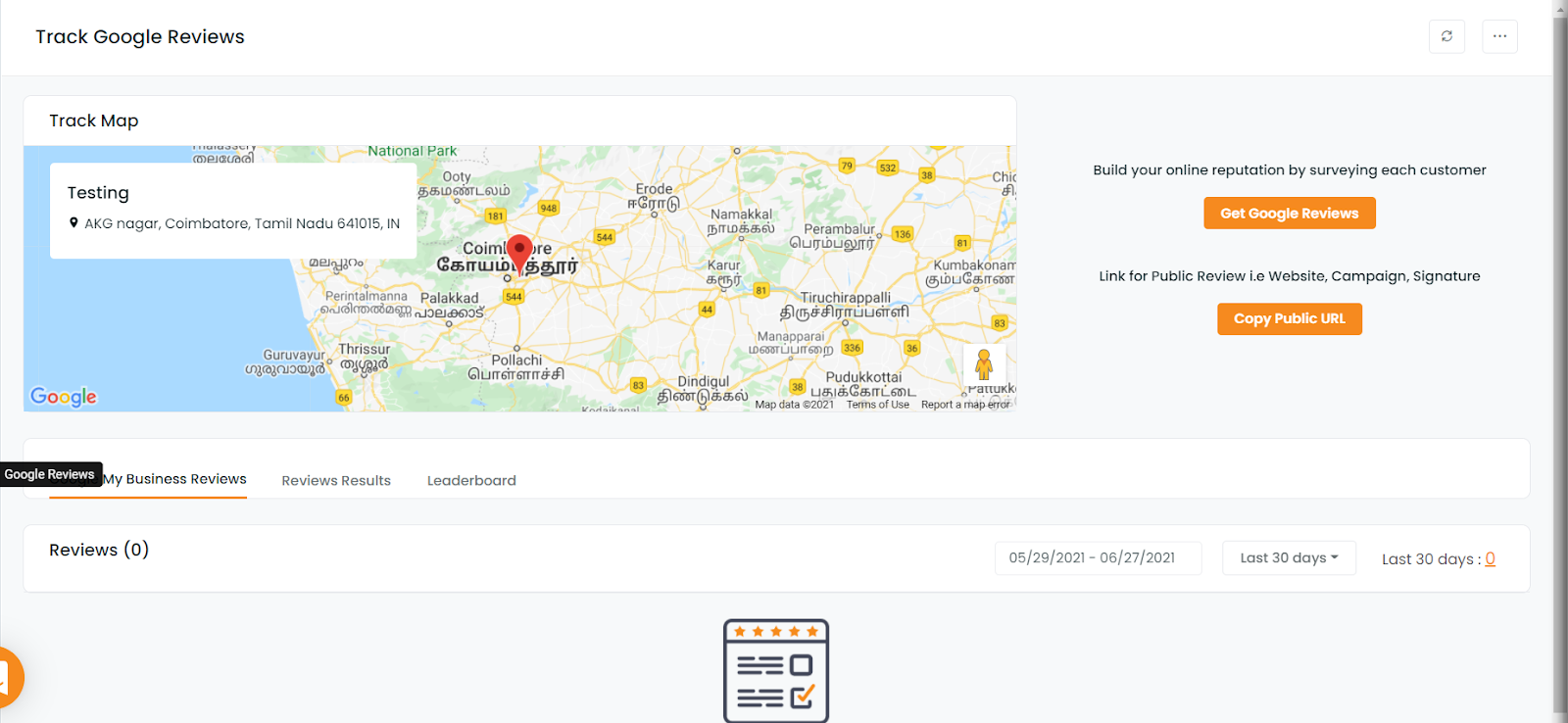
Task: Switch to the My Business Reviews tab
Action: [x=148, y=479]
